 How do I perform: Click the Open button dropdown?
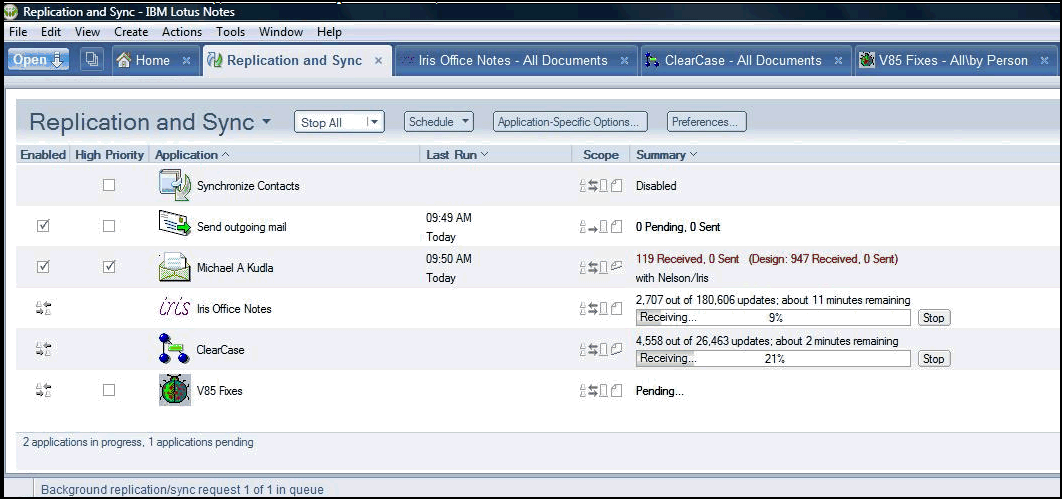pos(39,60)
